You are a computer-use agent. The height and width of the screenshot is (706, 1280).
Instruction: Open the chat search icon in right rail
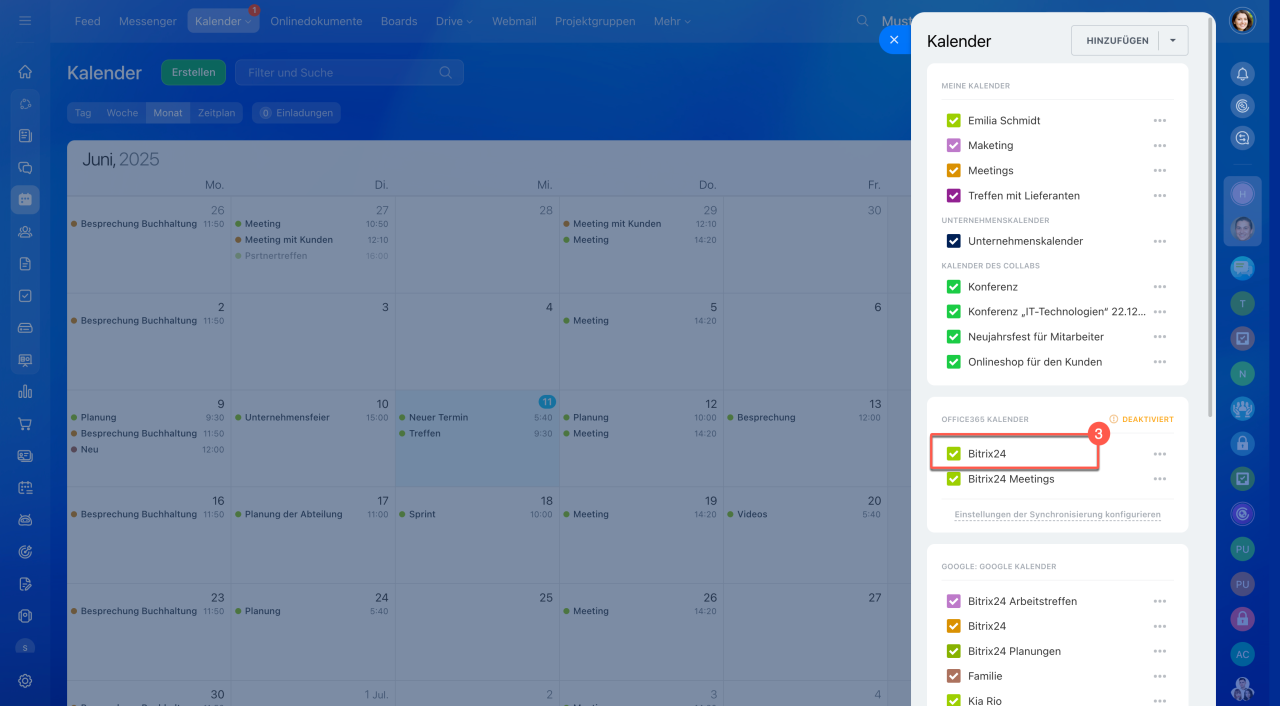[x=1242, y=138]
